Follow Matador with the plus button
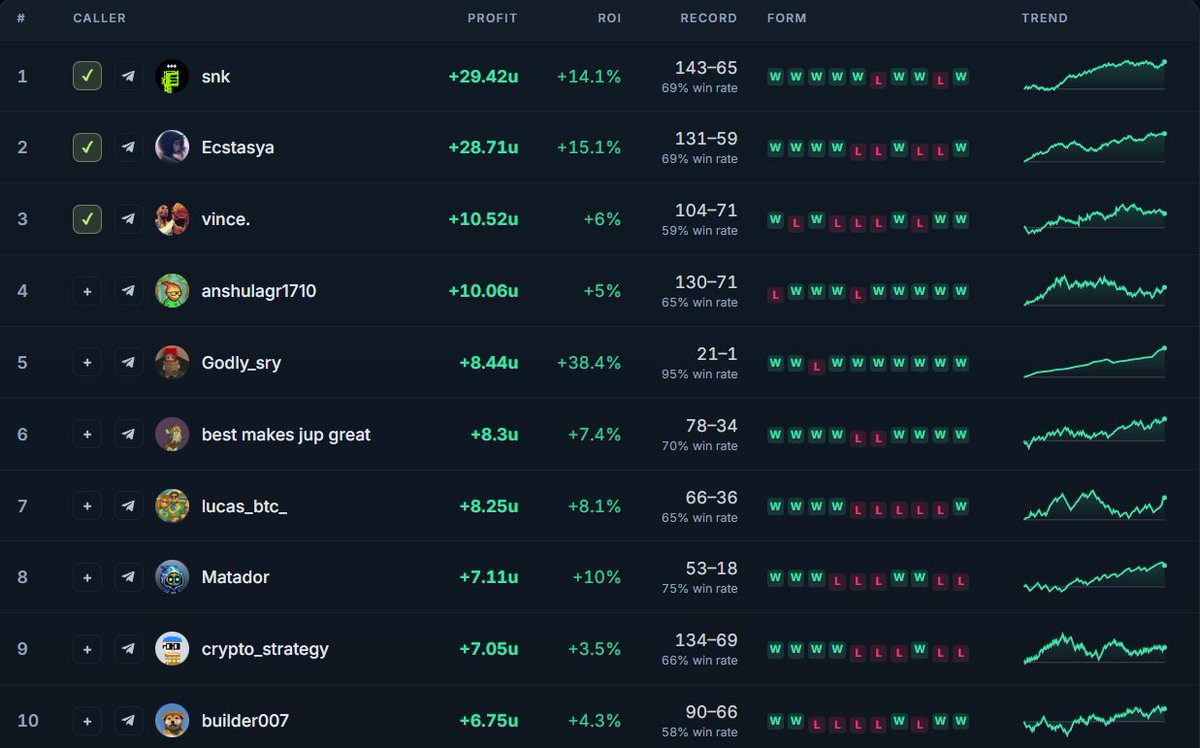Viewport: 1200px width, 748px height. point(87,577)
